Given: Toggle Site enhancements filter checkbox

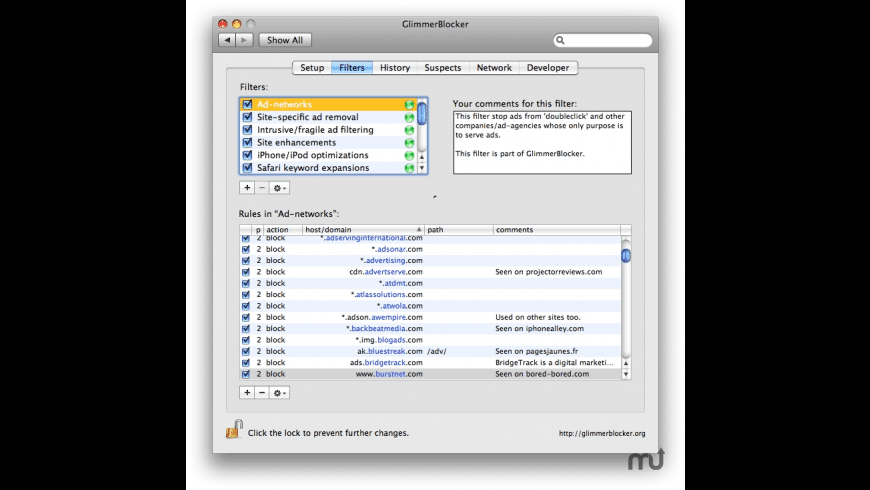Looking at the screenshot, I should (247, 143).
